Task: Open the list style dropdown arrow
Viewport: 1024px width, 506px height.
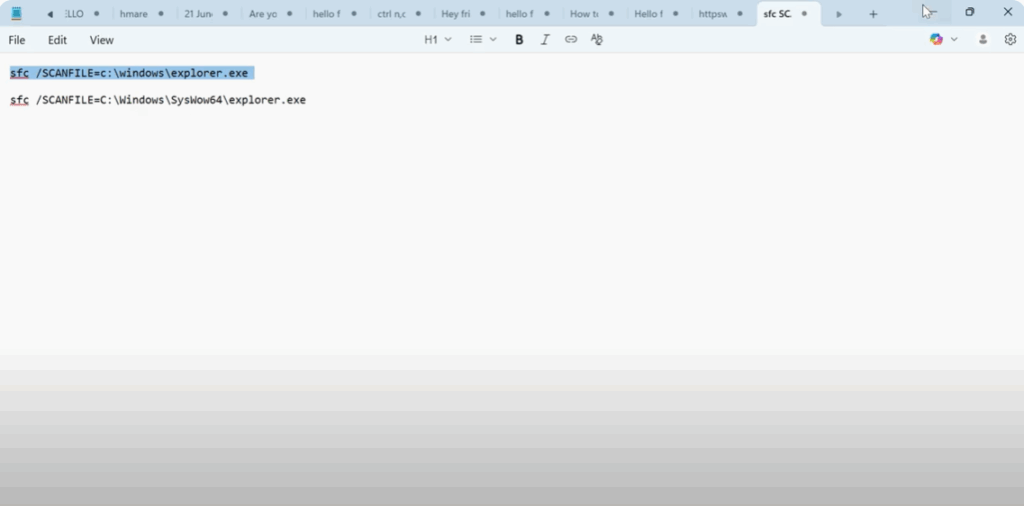Action: click(493, 40)
